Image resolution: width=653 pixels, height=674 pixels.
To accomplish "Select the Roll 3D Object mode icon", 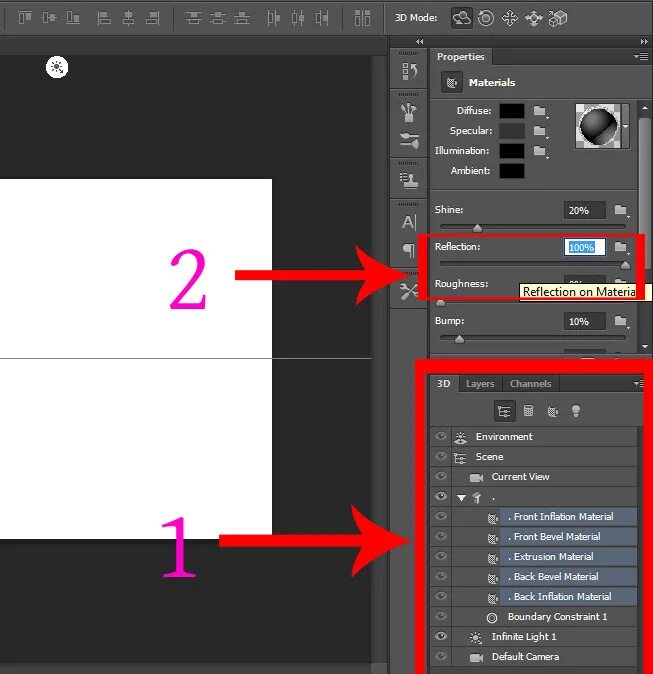I will tap(486, 18).
